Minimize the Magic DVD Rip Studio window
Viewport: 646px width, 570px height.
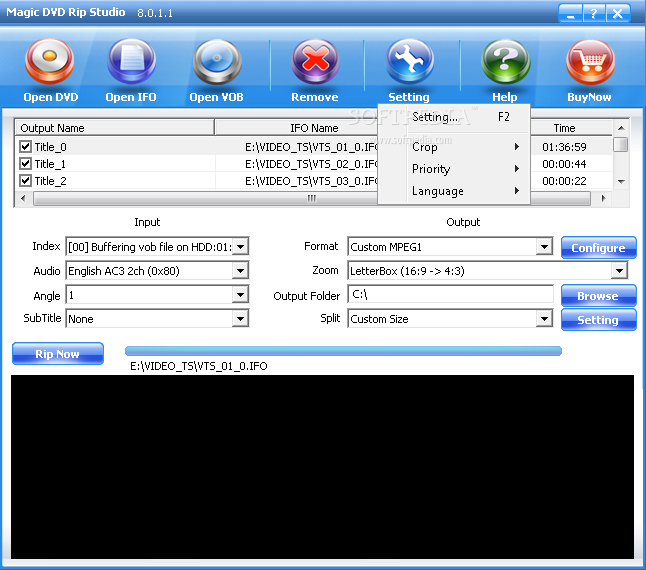pos(571,14)
